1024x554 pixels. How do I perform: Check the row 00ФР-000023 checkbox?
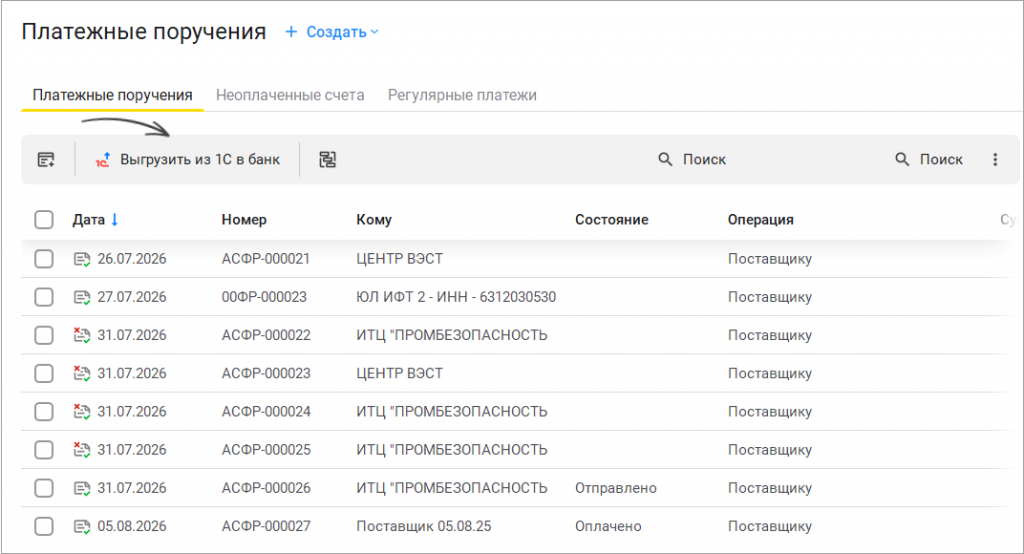pos(44,297)
